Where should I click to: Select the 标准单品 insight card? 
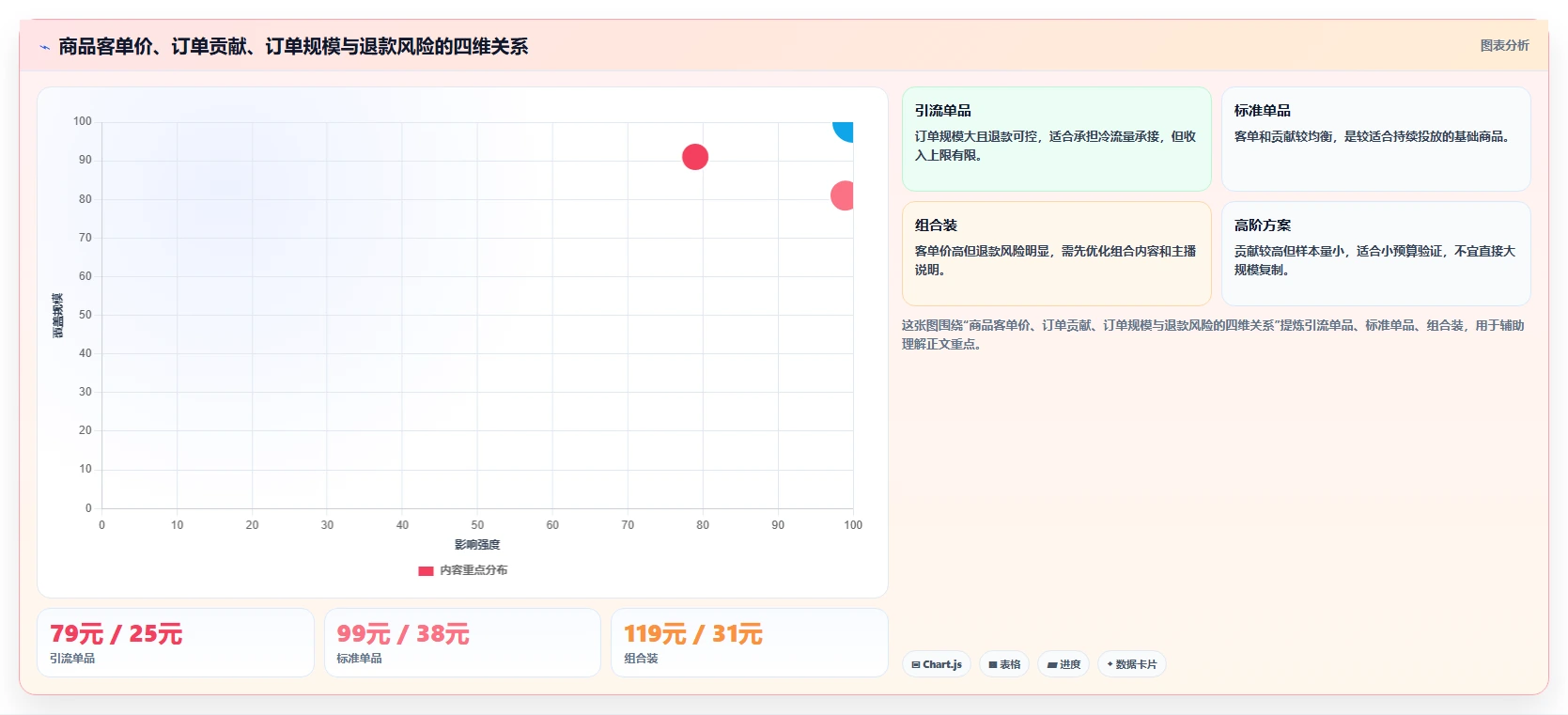point(1376,139)
